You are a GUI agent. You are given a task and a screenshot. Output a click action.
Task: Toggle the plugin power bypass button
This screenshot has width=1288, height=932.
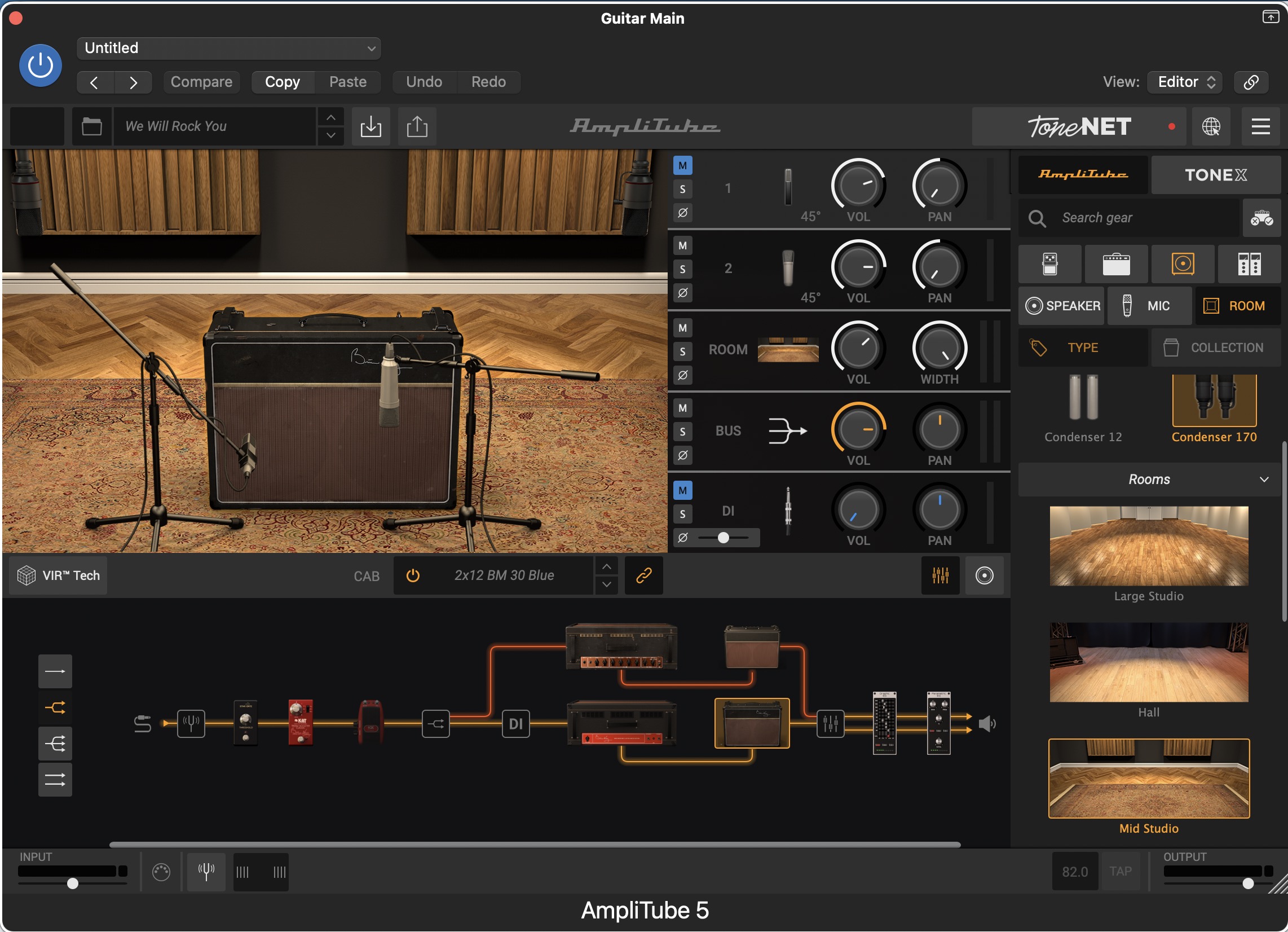point(41,65)
